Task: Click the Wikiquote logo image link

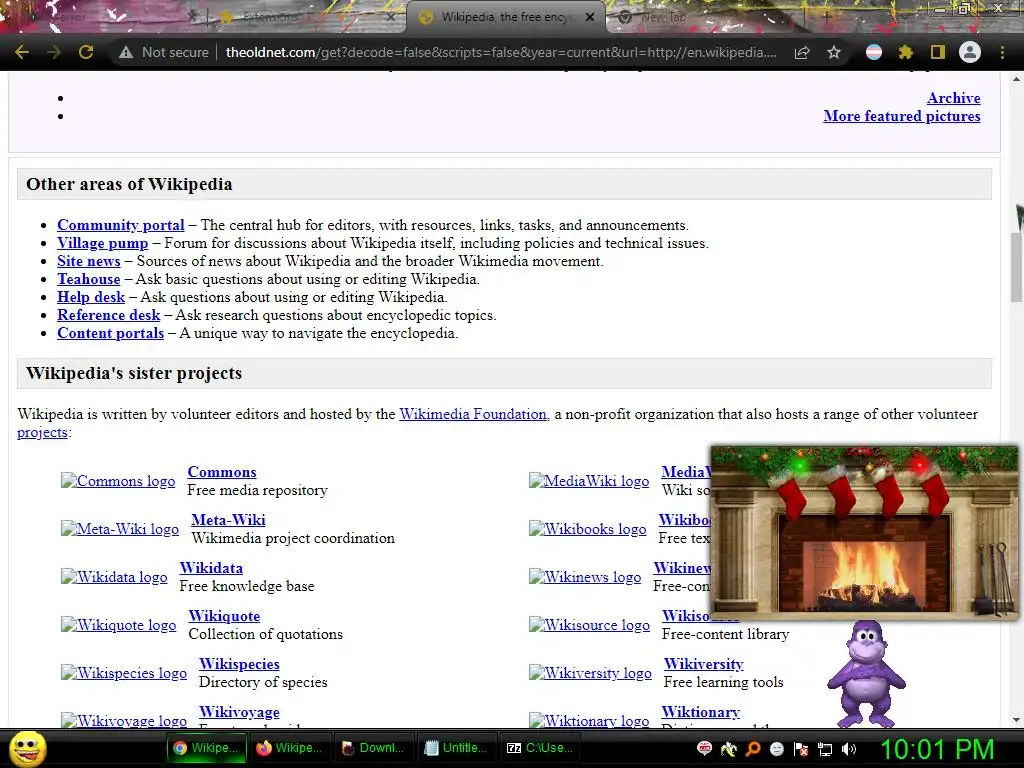Action: (118, 625)
